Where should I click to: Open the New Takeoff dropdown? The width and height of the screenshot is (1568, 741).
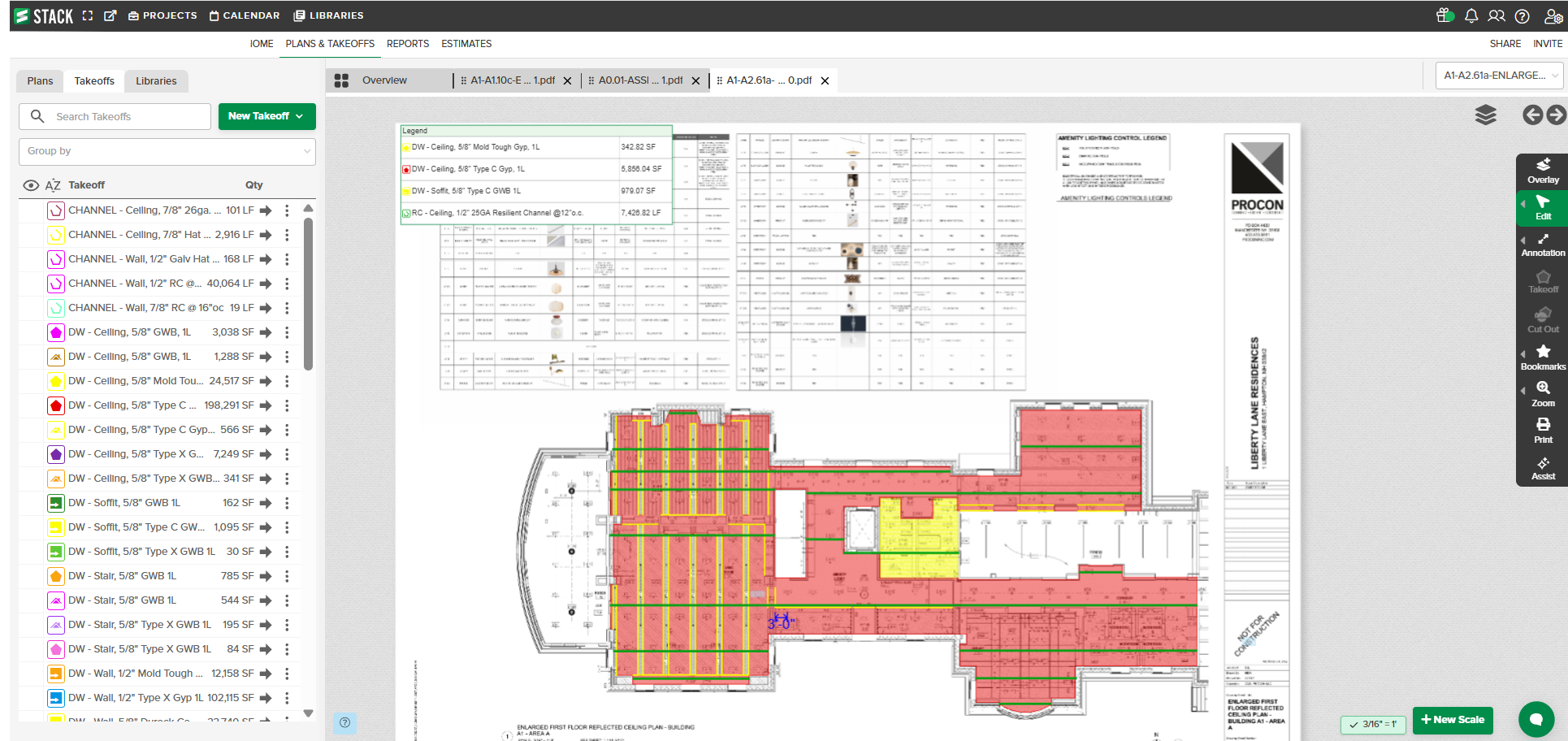tap(266, 116)
